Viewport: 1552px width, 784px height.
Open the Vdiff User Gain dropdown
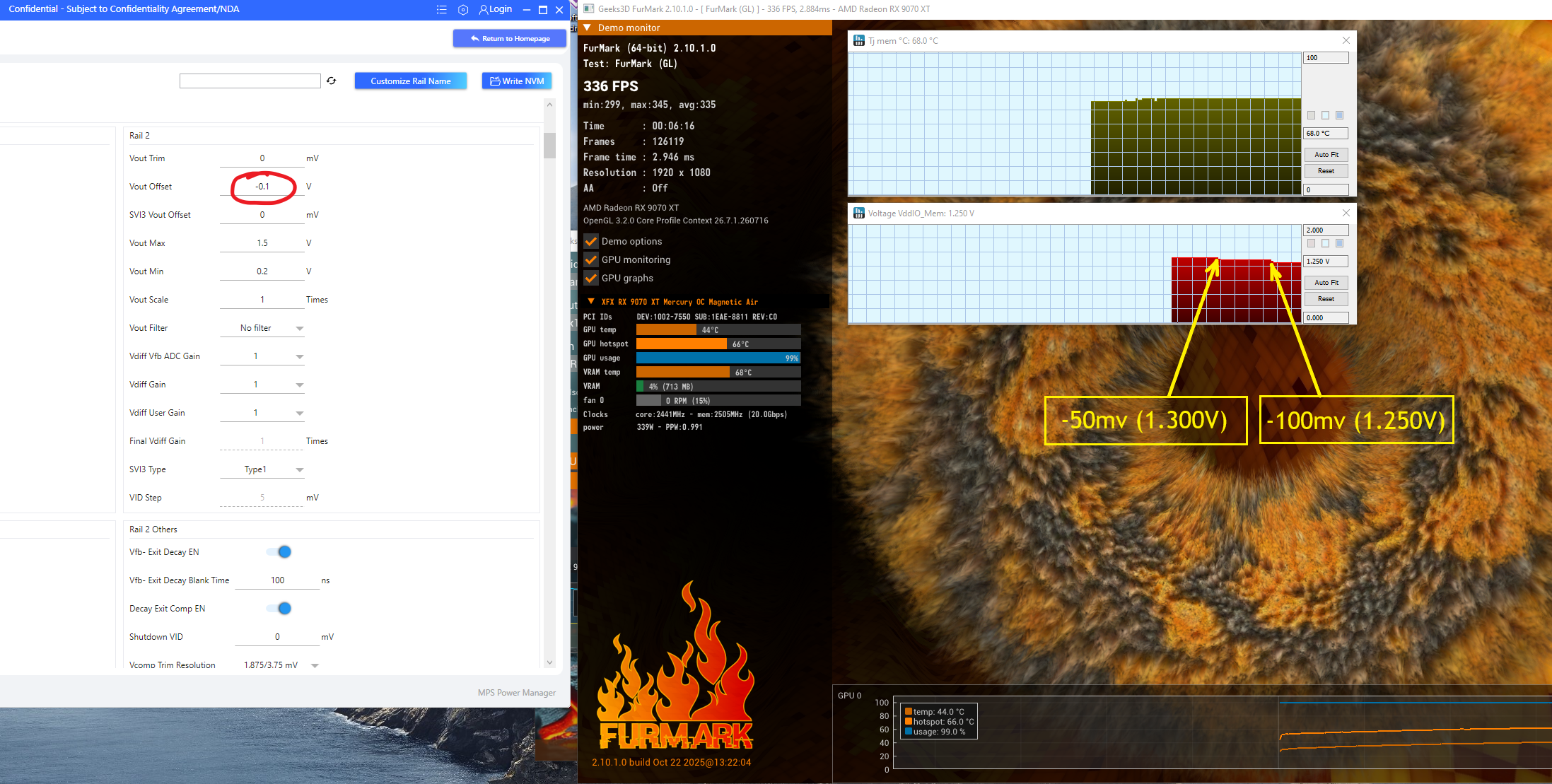(x=262, y=413)
